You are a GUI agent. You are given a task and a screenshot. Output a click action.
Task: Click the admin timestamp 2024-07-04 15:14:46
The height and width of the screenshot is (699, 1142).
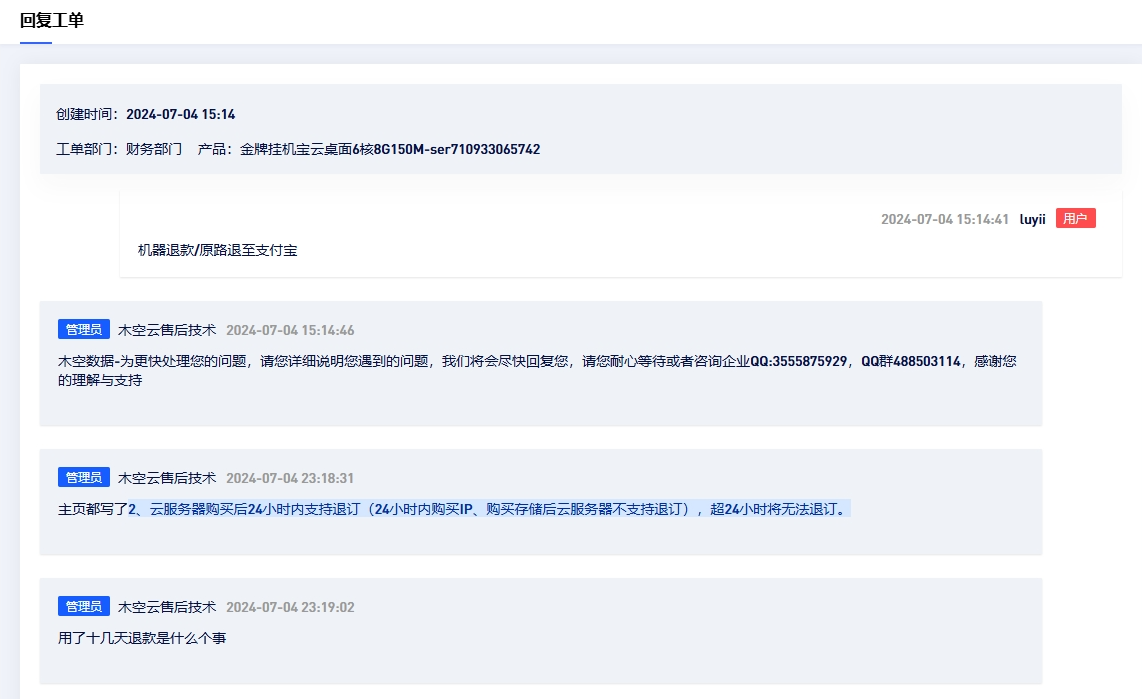pos(290,330)
